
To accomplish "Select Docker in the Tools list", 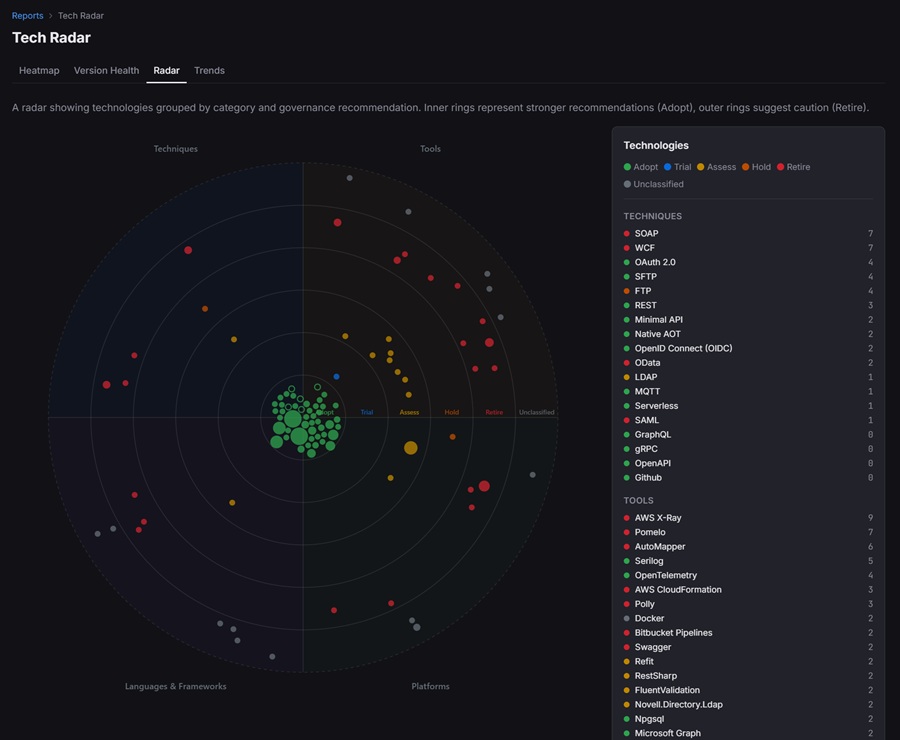I will (748, 618).
